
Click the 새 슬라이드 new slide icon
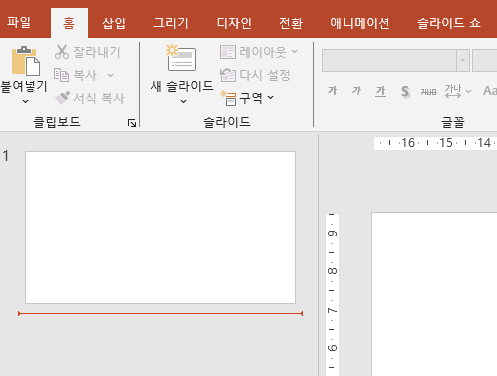click(x=181, y=59)
